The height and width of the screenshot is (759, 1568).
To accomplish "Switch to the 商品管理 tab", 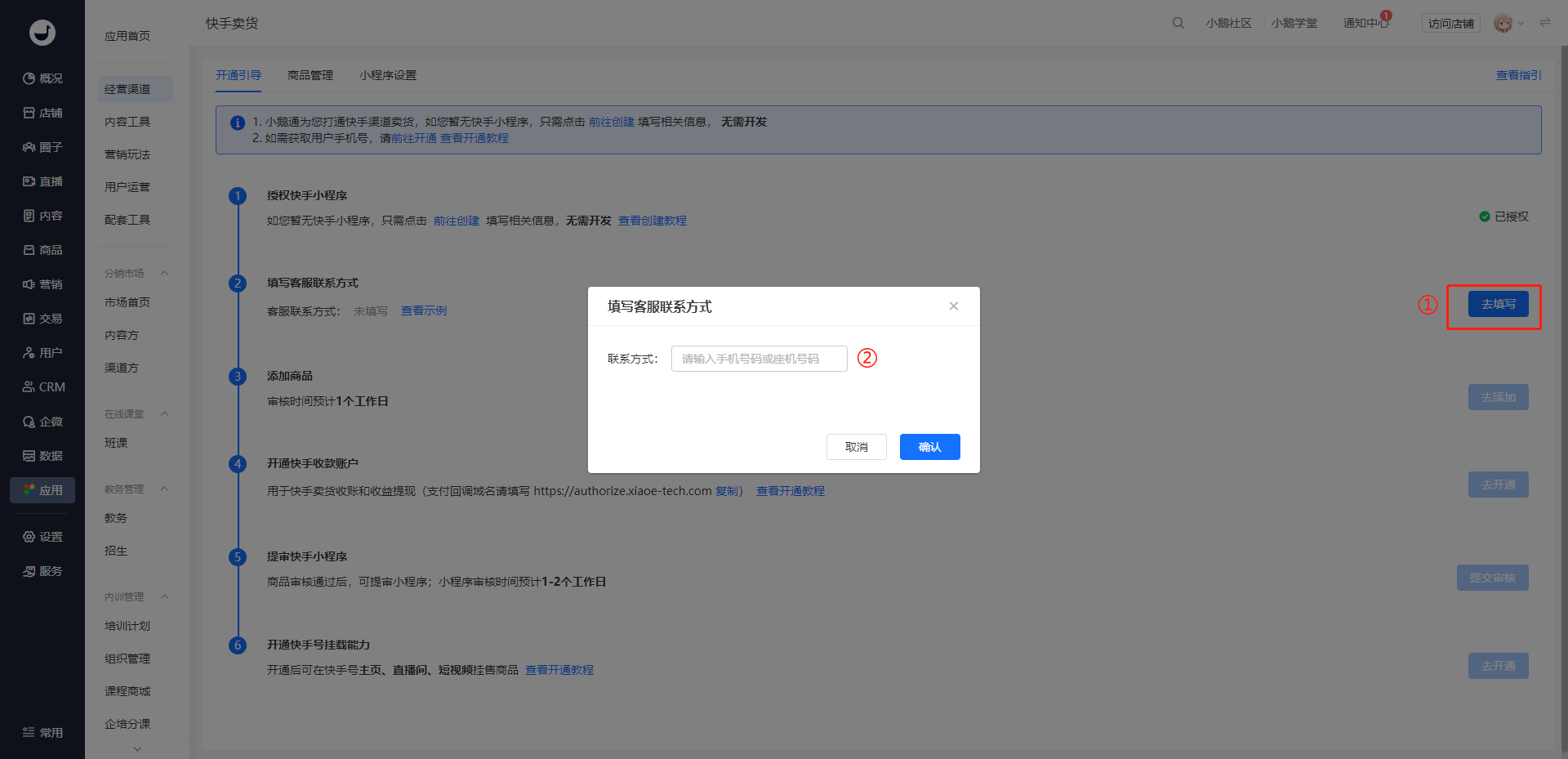I will [310, 75].
